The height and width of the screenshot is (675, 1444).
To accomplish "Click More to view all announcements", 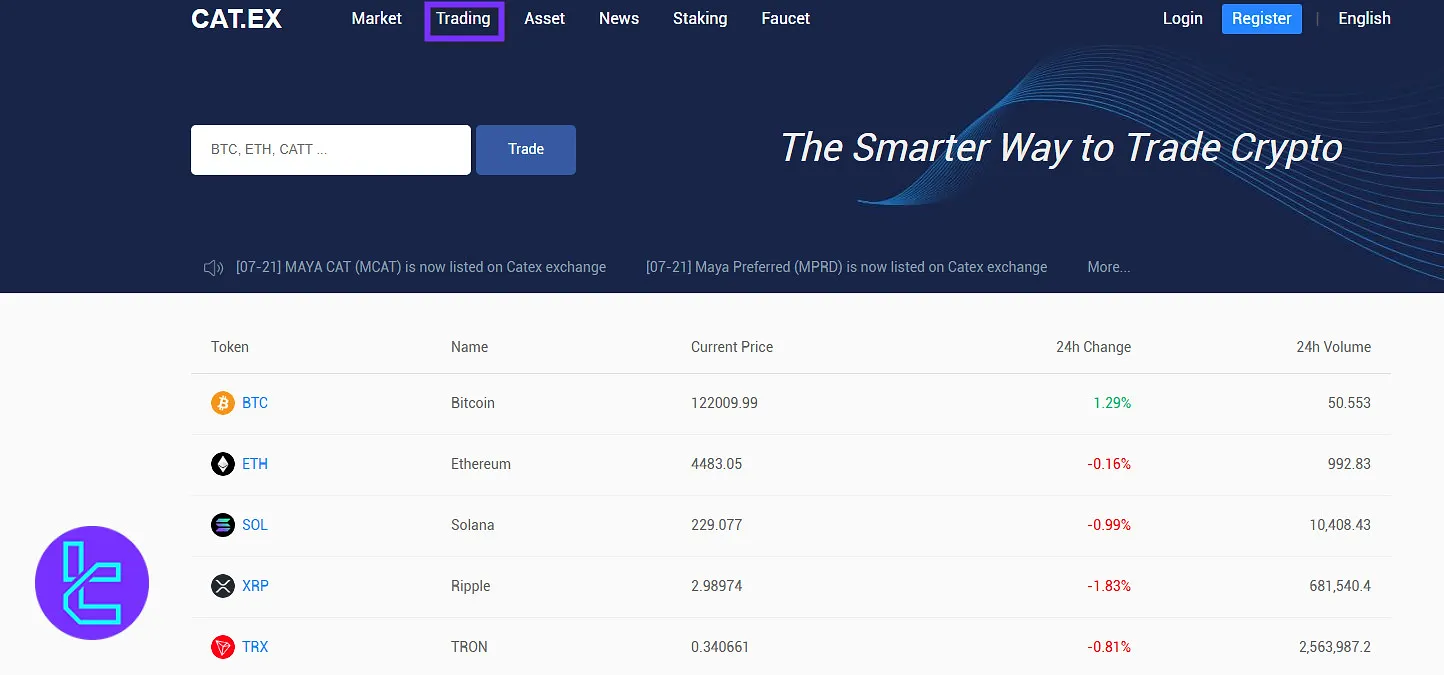I will (1108, 267).
